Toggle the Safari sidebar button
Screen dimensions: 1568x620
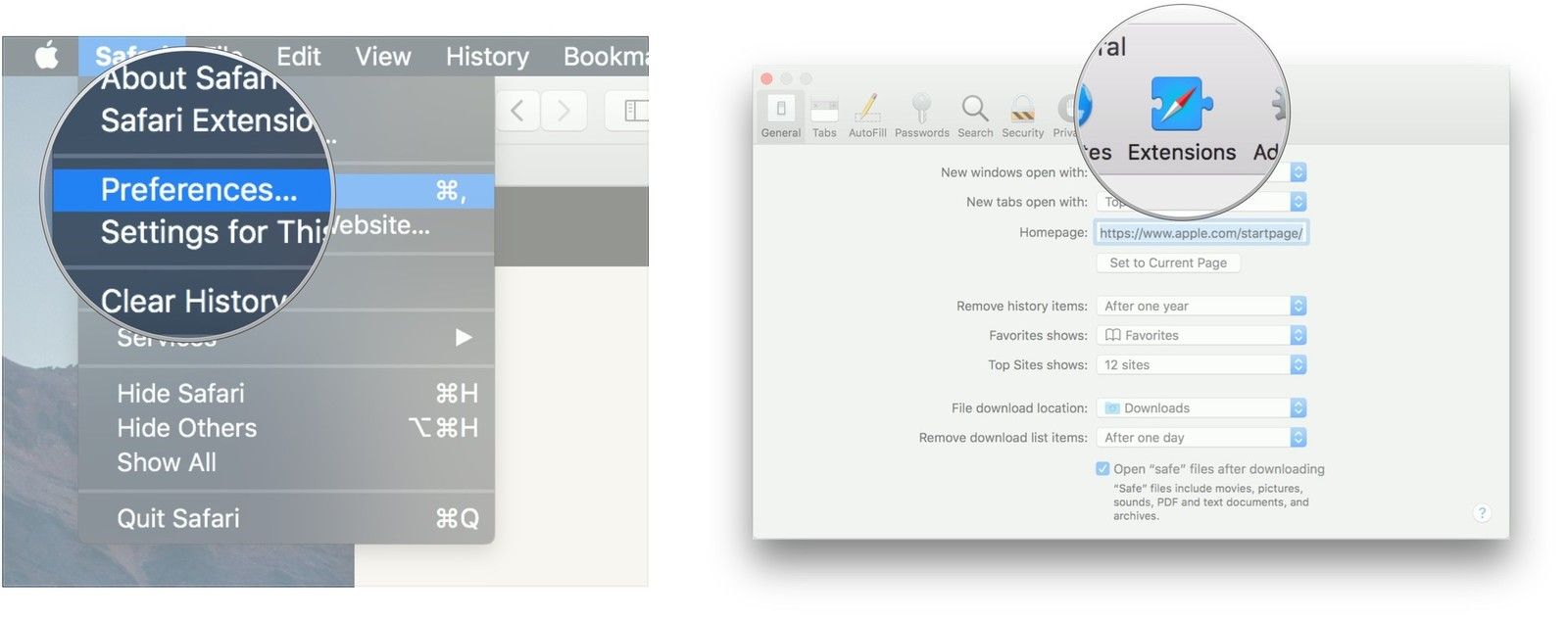point(634,111)
